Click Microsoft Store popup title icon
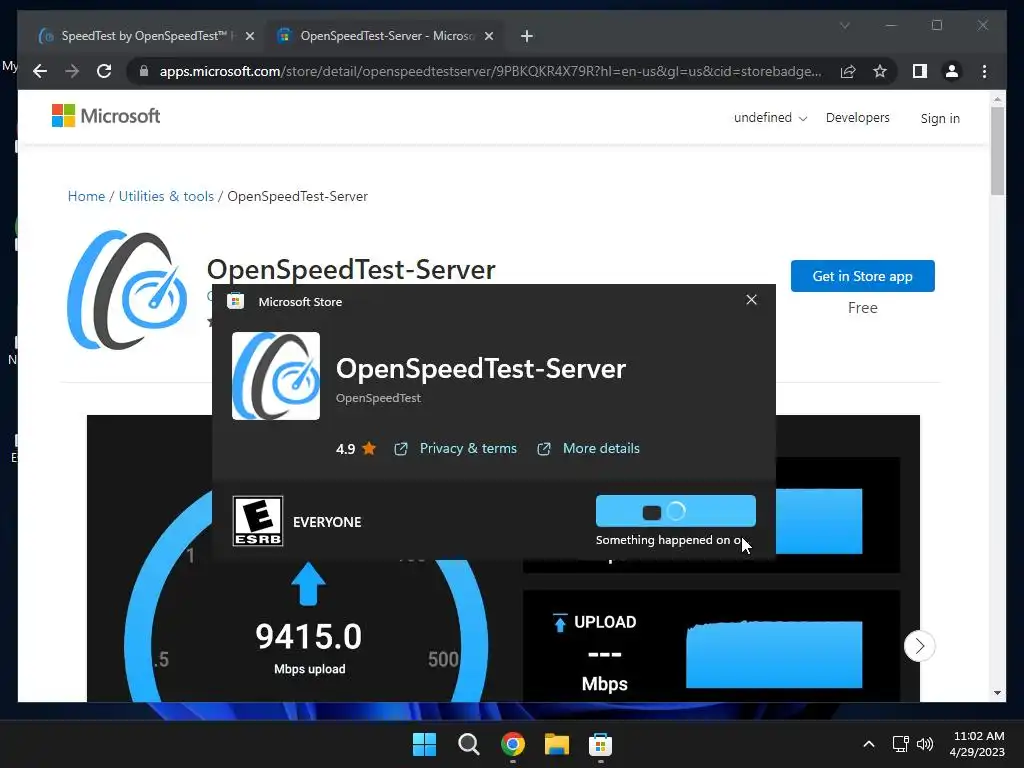The width and height of the screenshot is (1024, 768). tap(235, 301)
